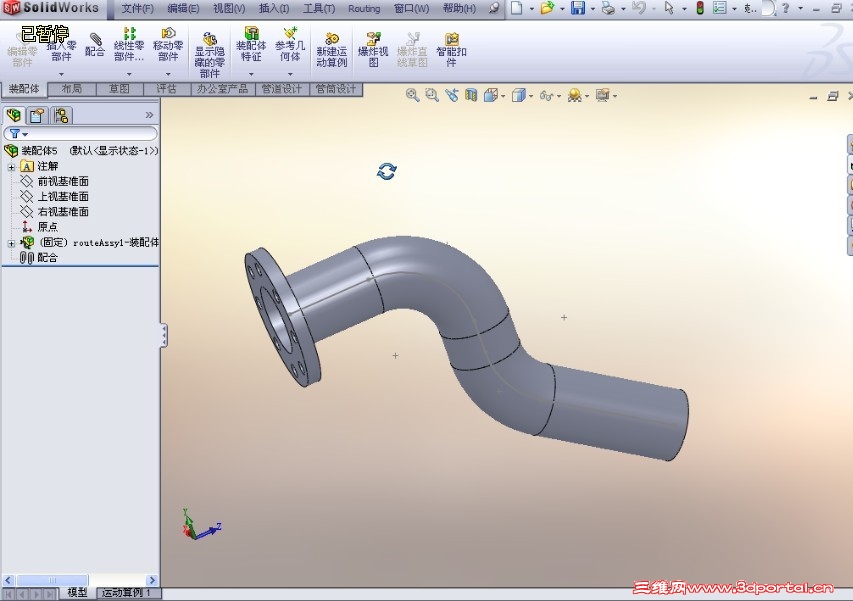Click Reference Geometry (参考几何体) tool
This screenshot has width=853, height=601.
(290, 45)
